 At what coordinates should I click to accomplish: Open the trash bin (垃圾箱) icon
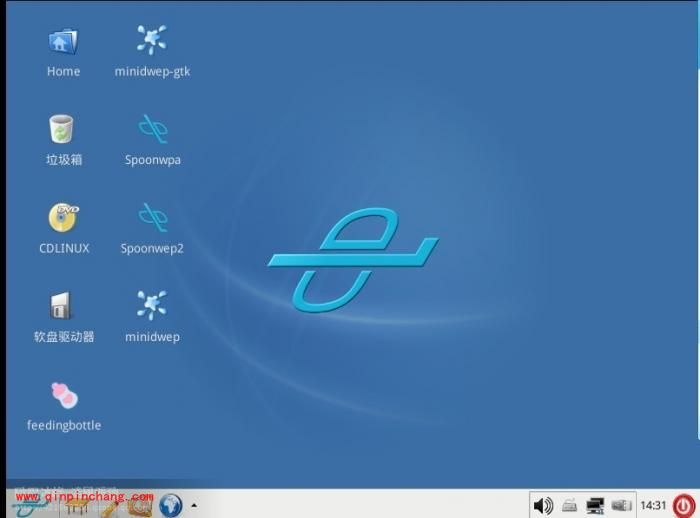(x=62, y=129)
